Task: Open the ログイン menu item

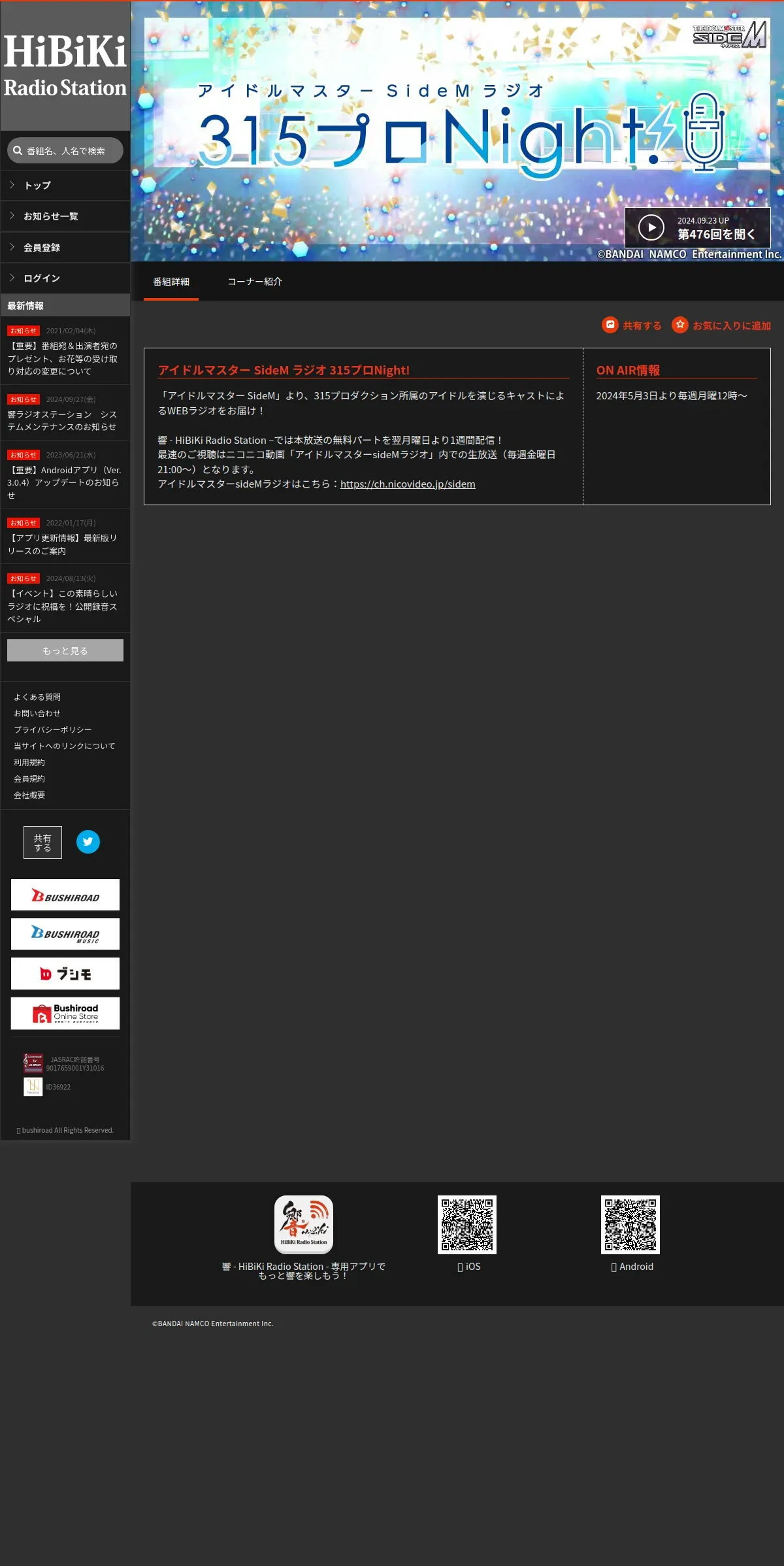Action: tap(65, 278)
